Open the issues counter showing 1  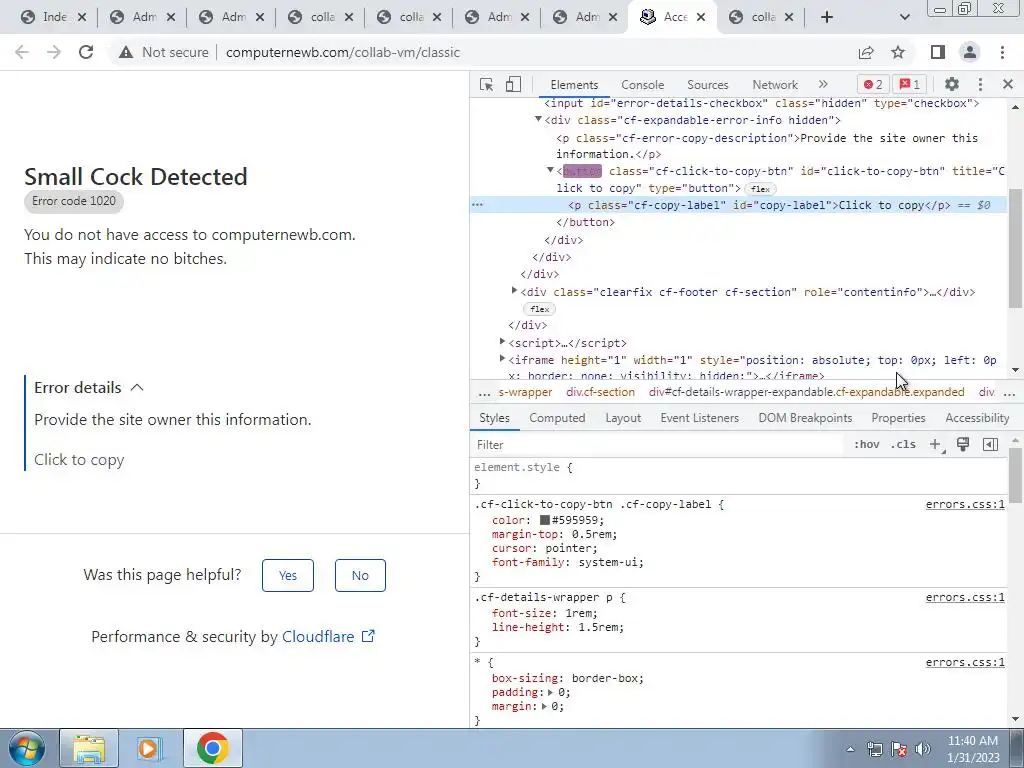click(x=910, y=84)
